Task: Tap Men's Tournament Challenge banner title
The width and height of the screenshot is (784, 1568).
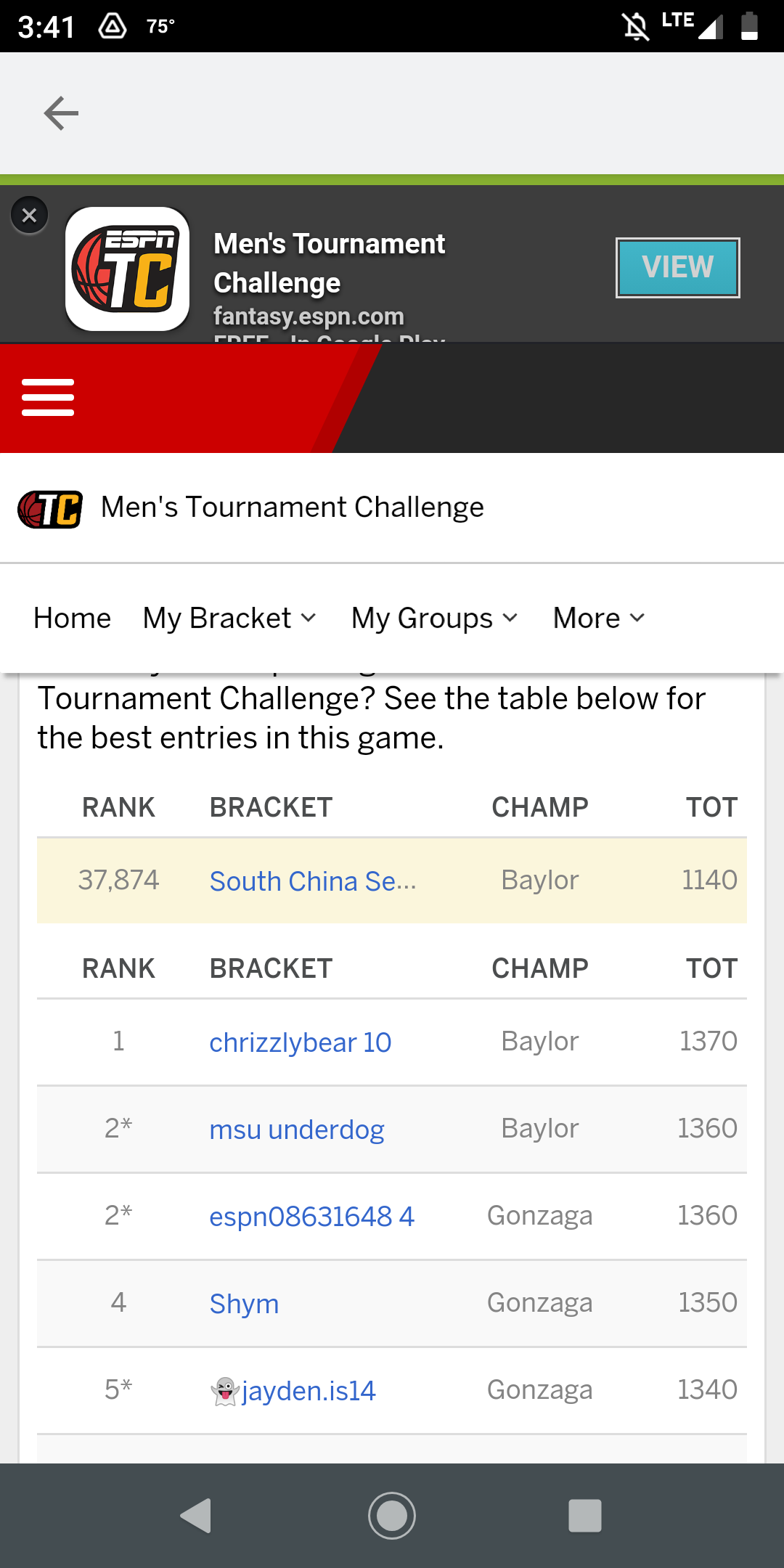Action: tap(330, 263)
